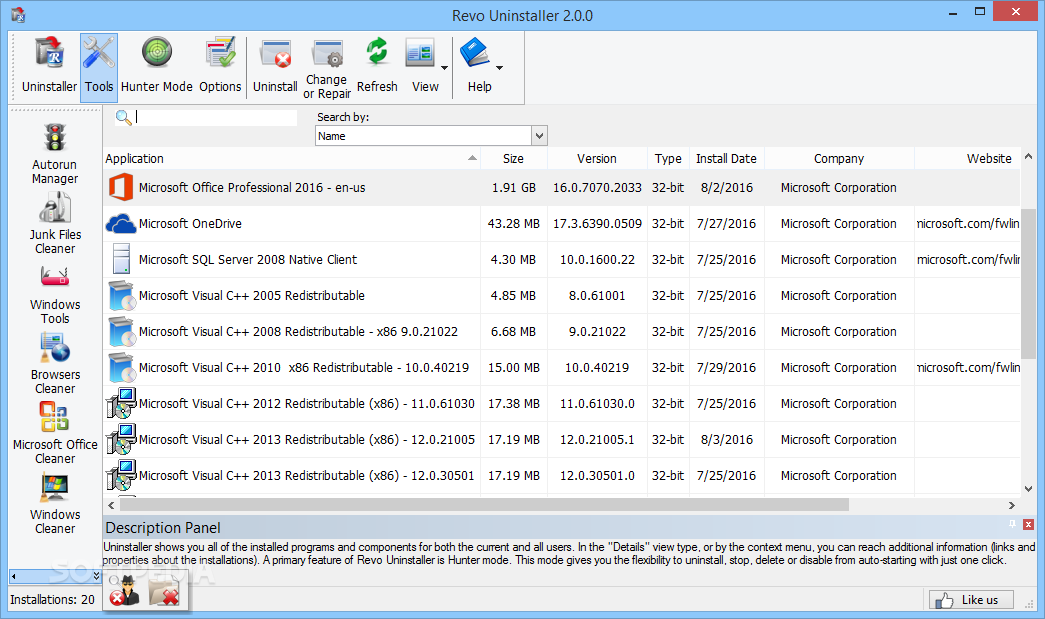Sort list by Version column
The image size is (1045, 619).
pyautogui.click(x=597, y=159)
